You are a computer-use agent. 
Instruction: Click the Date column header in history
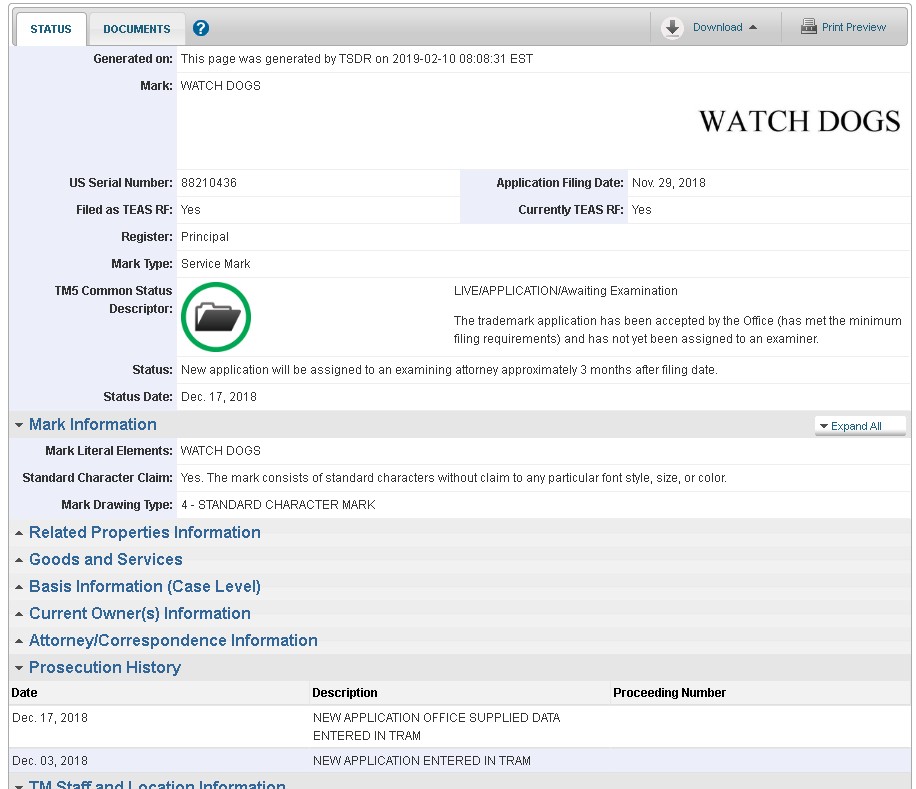pyautogui.click(x=25, y=693)
